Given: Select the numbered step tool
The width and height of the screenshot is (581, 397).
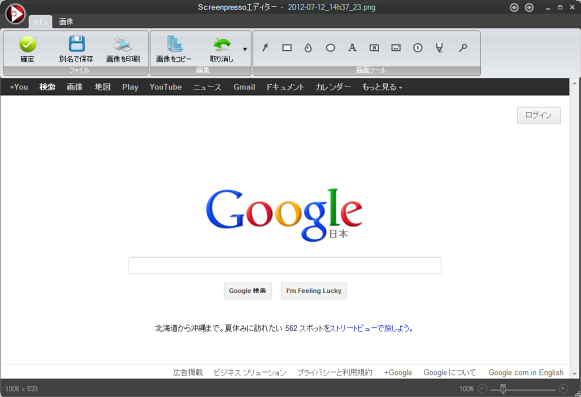Looking at the screenshot, I should tap(418, 47).
